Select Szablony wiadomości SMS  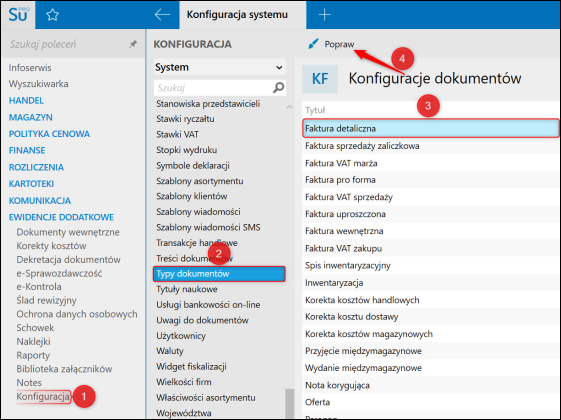(208, 227)
